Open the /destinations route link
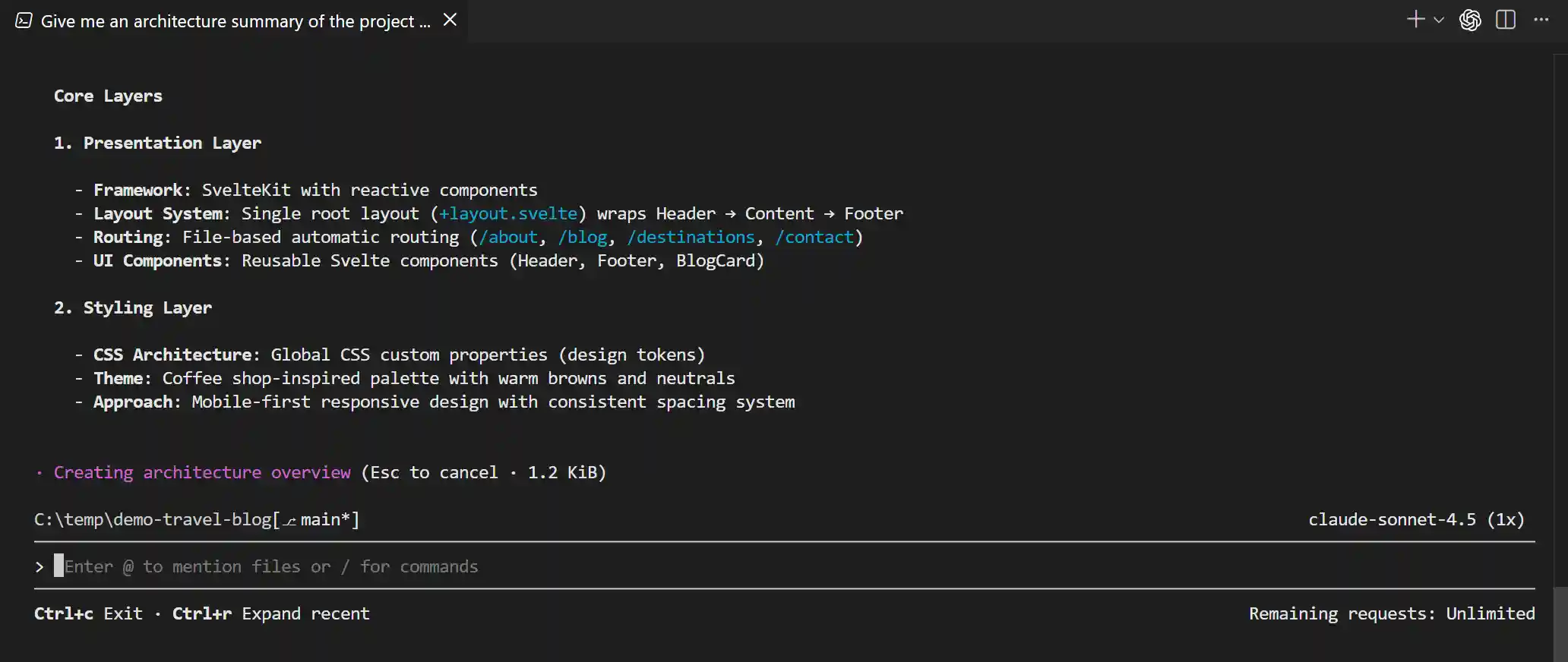 coord(691,237)
